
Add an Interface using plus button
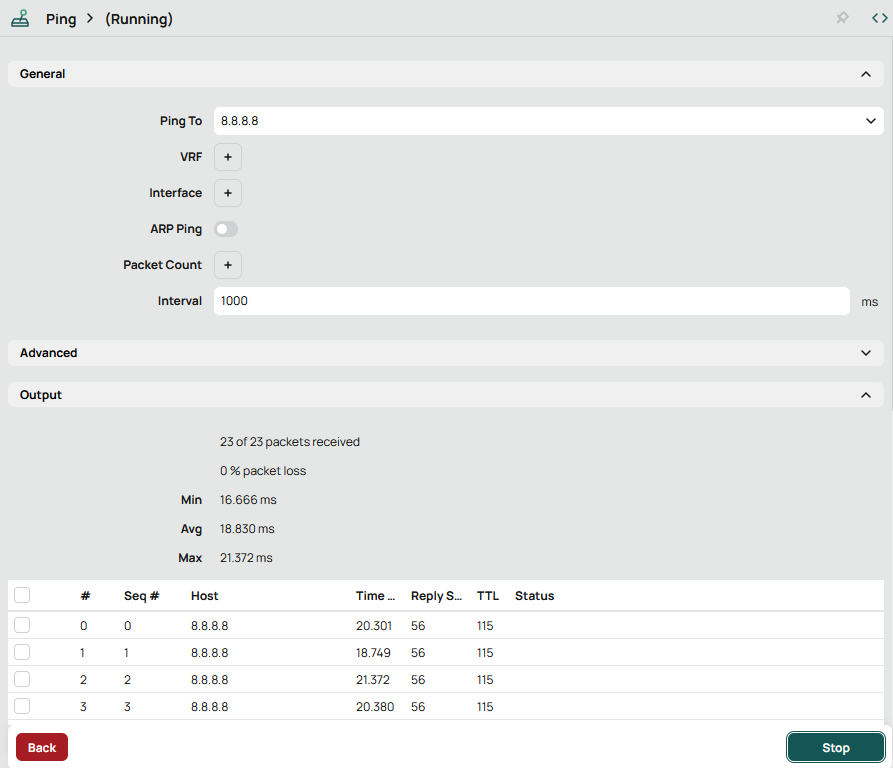(227, 193)
